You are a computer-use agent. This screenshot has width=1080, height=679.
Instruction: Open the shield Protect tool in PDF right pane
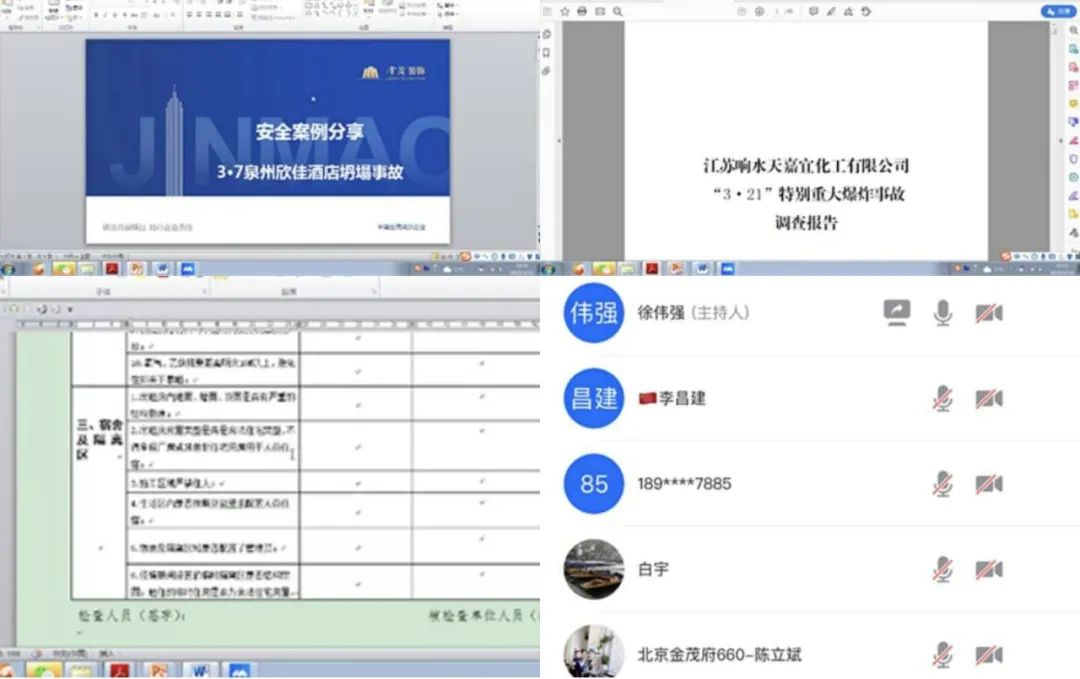tap(1074, 159)
